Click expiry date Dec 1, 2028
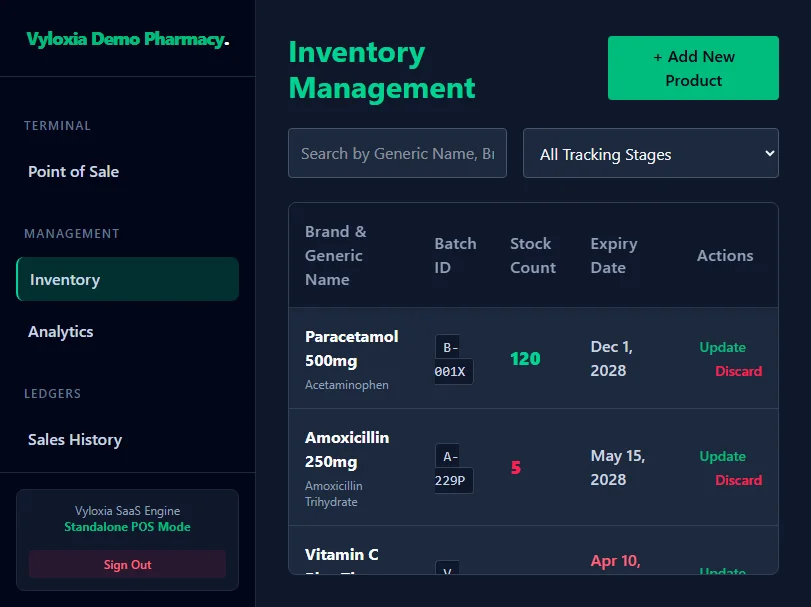Viewport: 811px width, 607px height. (x=611, y=358)
